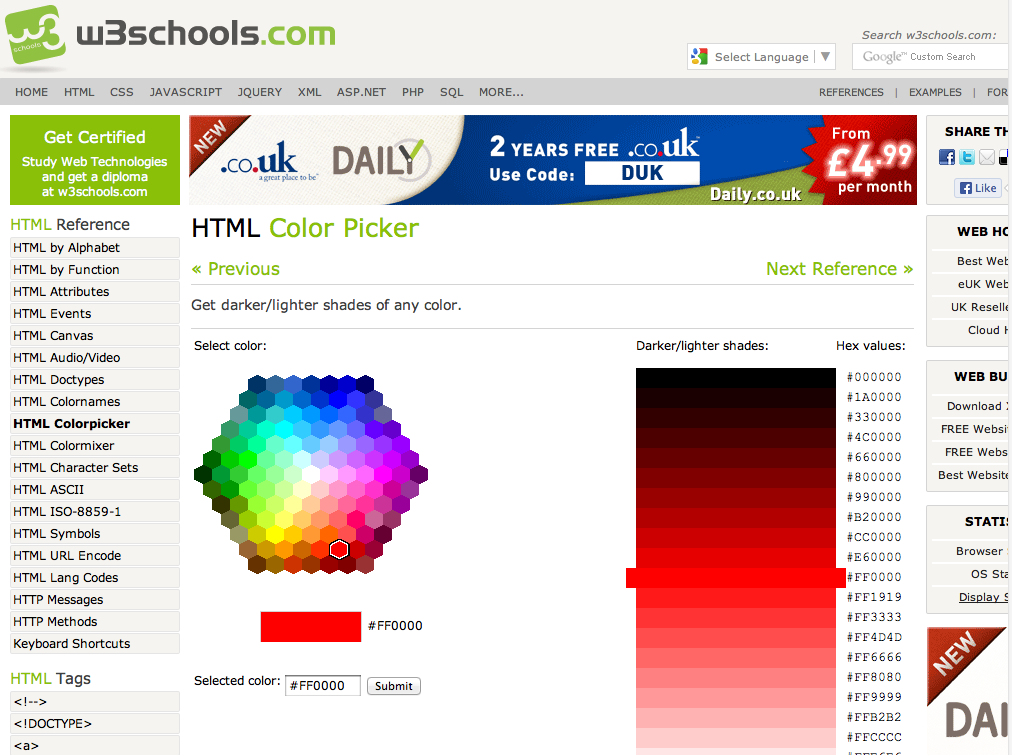
Task: Click REFERENCES in the top bar
Action: point(851,92)
